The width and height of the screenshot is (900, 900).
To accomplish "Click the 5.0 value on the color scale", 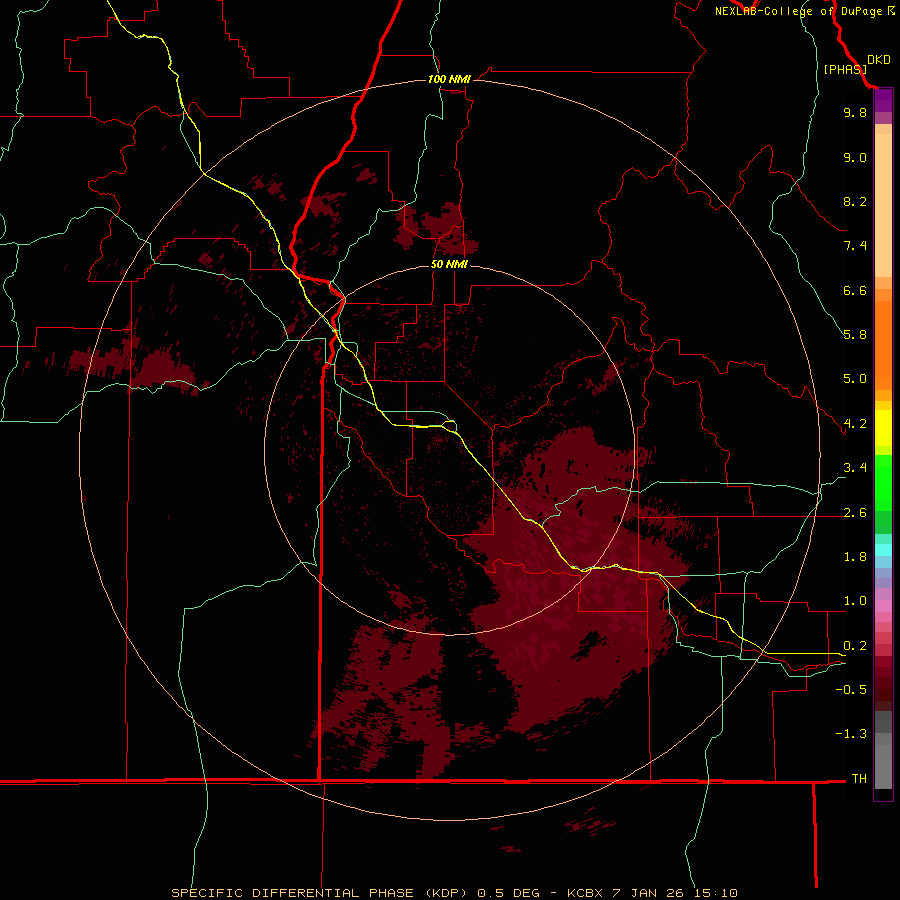I will 855,379.
